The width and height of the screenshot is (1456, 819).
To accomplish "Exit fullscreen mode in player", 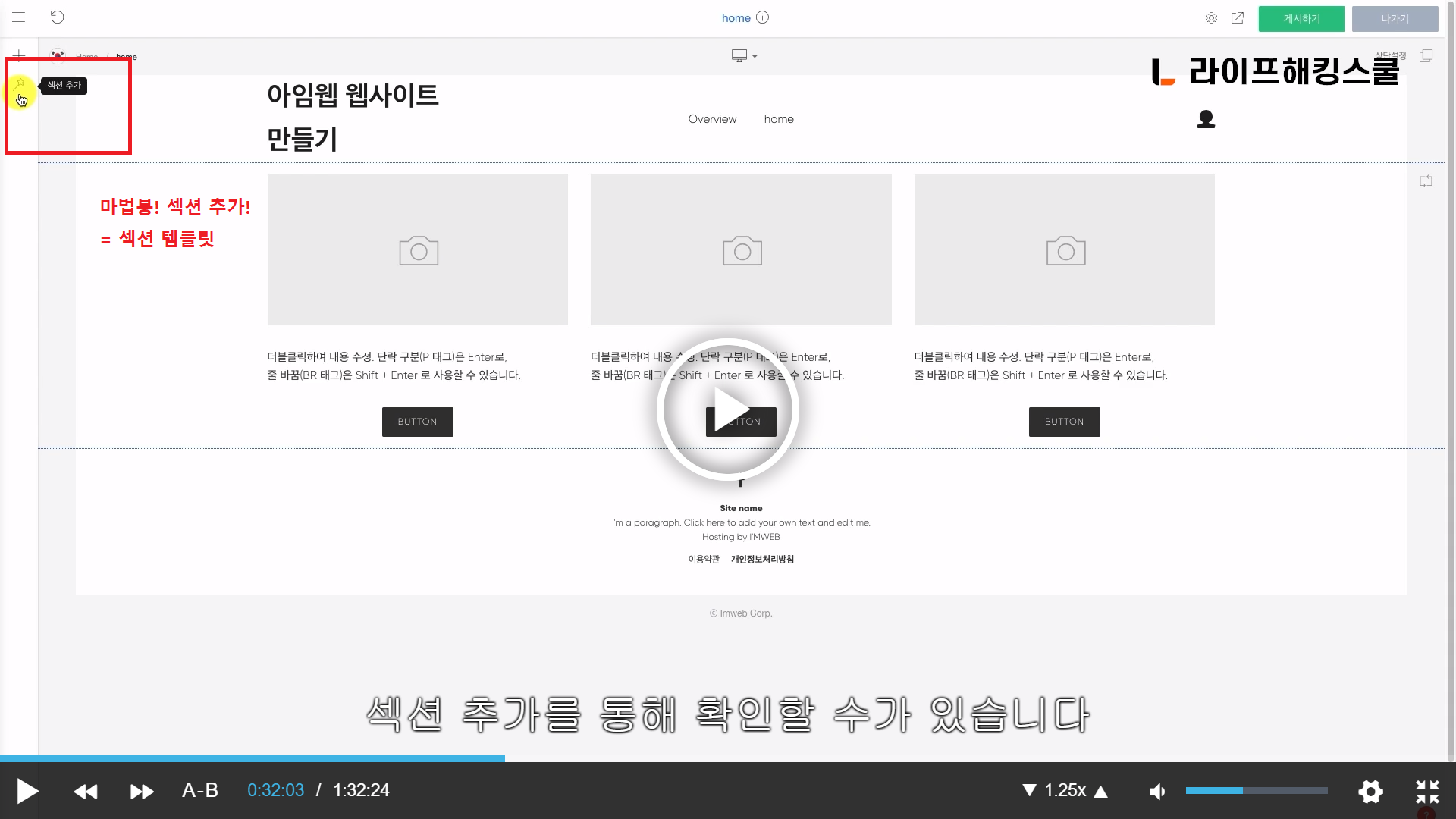I will pyautogui.click(x=1427, y=792).
